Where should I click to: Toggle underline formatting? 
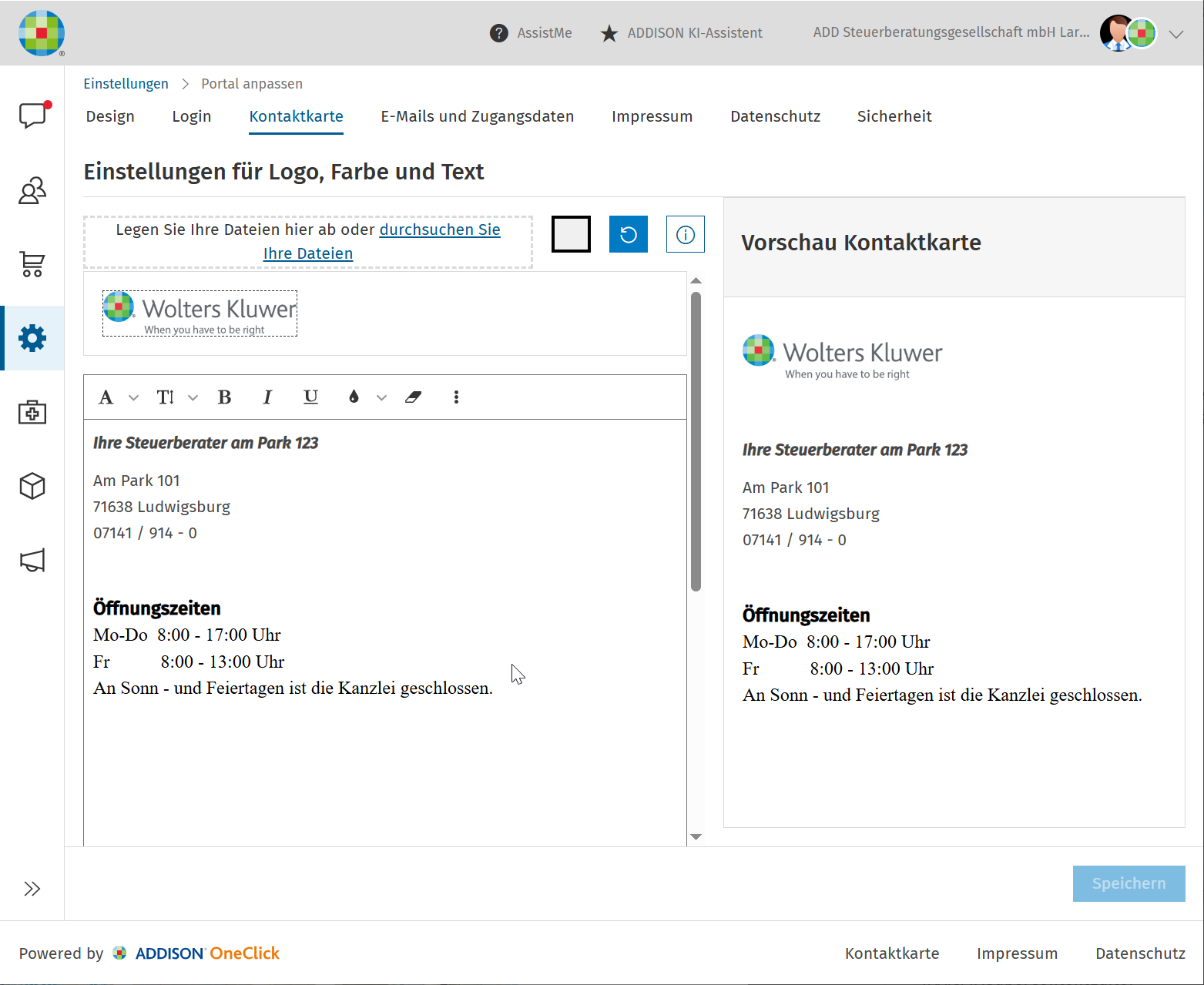coord(310,397)
